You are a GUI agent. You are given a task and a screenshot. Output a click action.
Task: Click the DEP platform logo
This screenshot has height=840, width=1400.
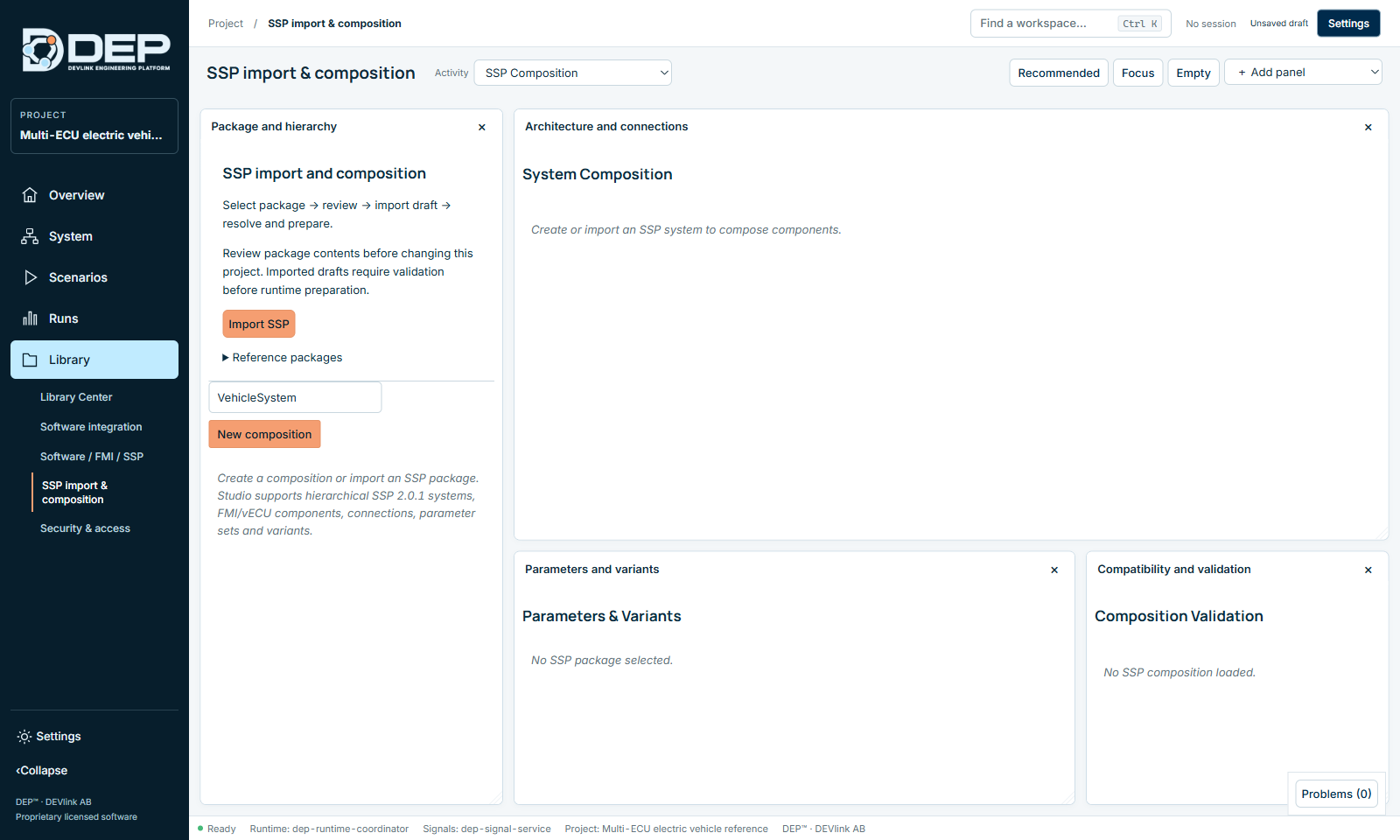coord(95,50)
